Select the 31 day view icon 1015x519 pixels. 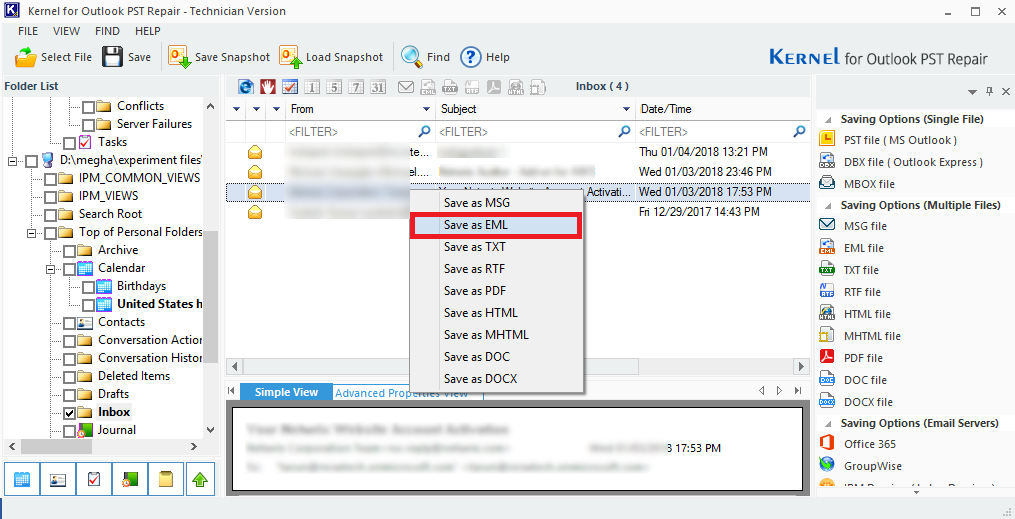378,87
